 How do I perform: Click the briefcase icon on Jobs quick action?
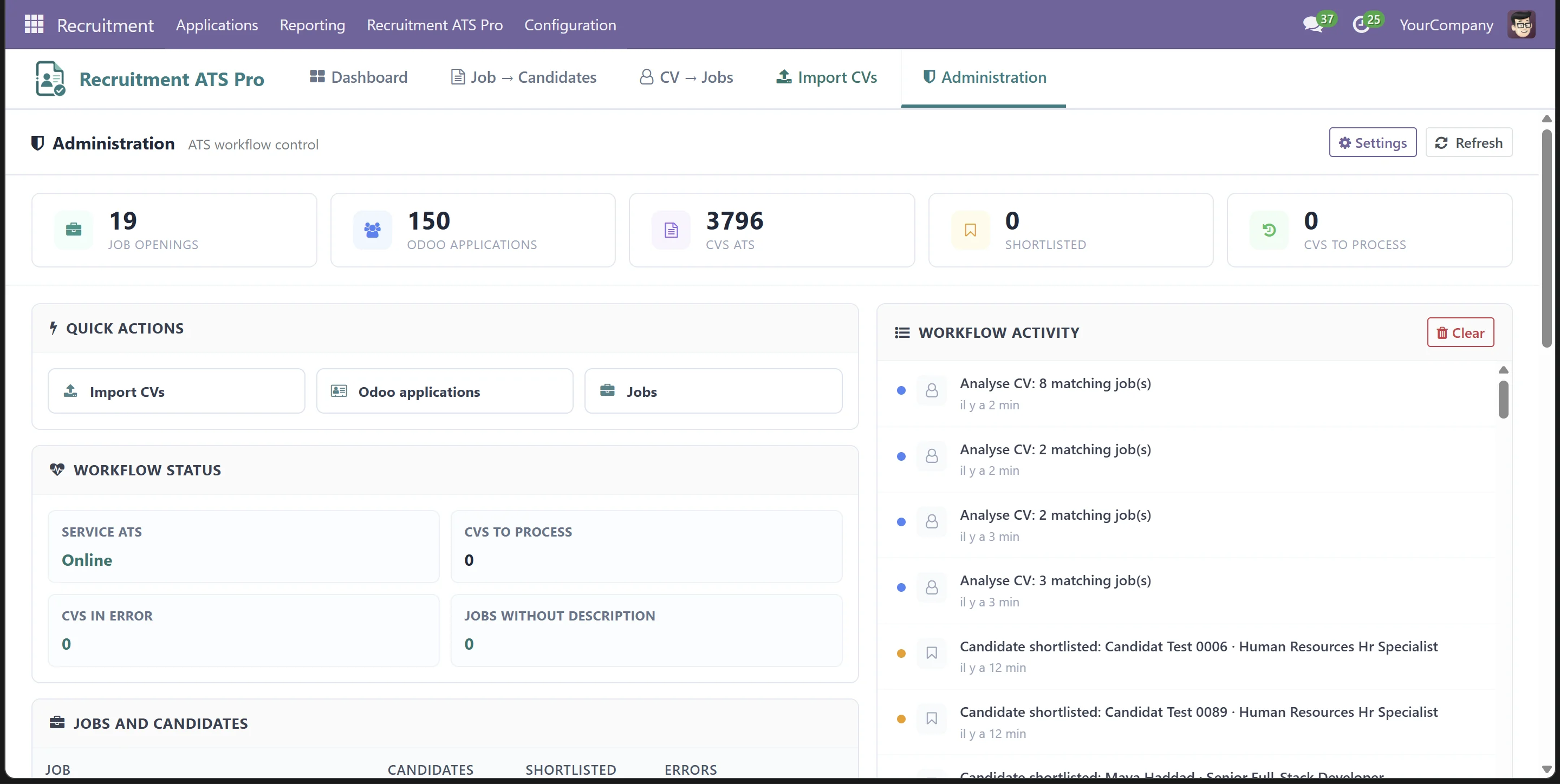pos(607,390)
